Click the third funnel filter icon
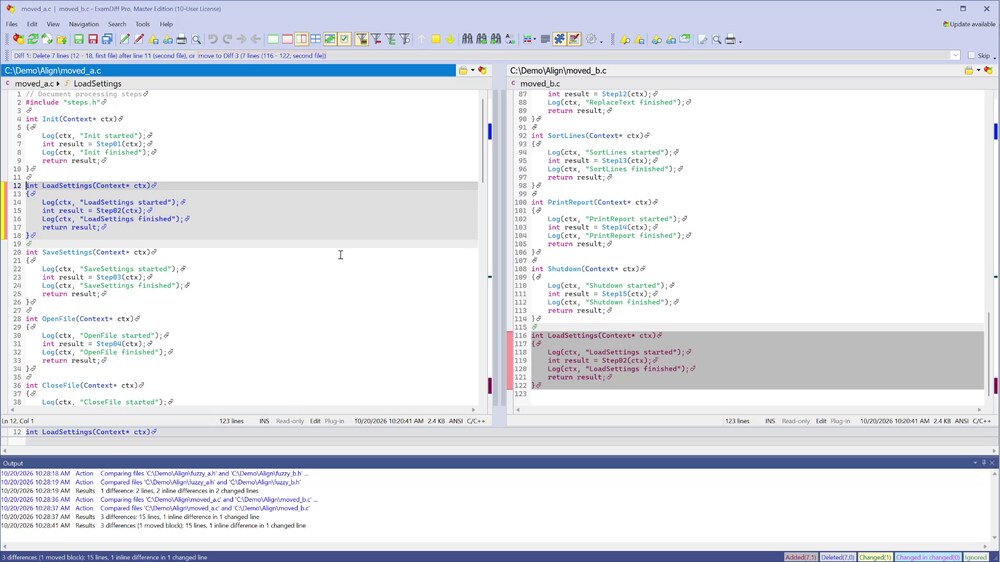 390,40
